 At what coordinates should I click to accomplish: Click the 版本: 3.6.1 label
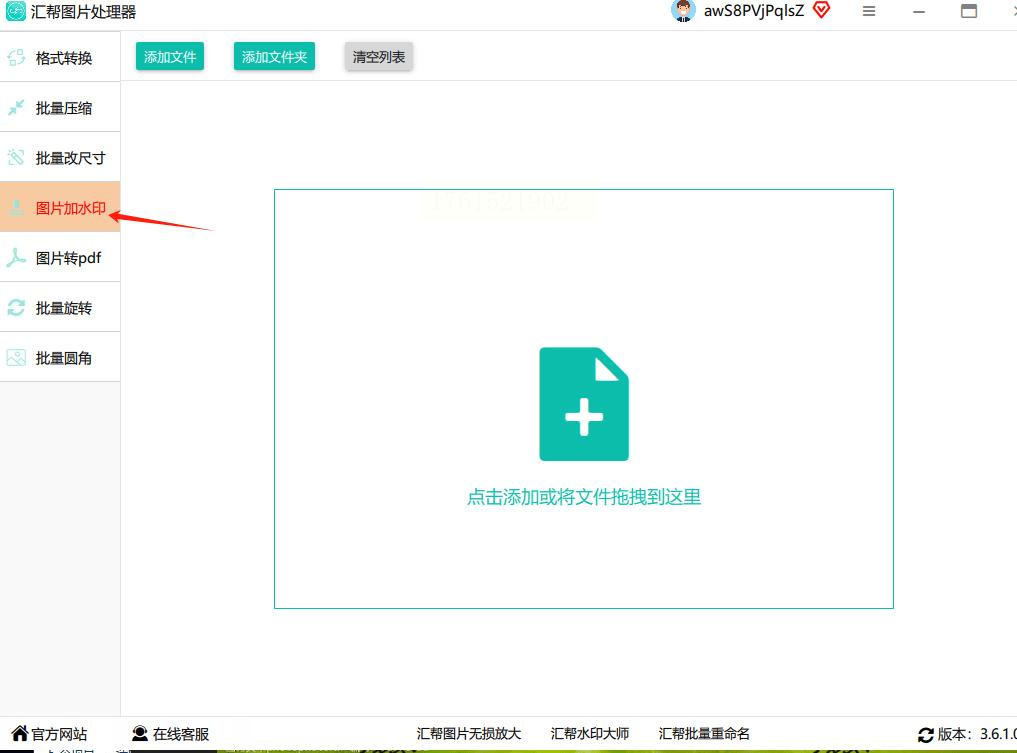pyautogui.click(x=977, y=734)
